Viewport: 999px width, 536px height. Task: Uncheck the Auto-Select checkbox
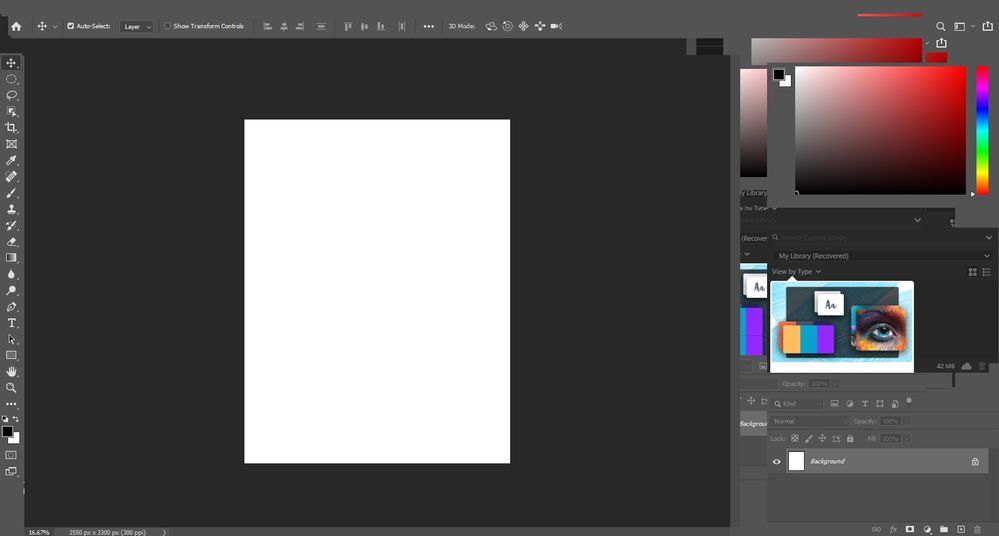tap(71, 26)
